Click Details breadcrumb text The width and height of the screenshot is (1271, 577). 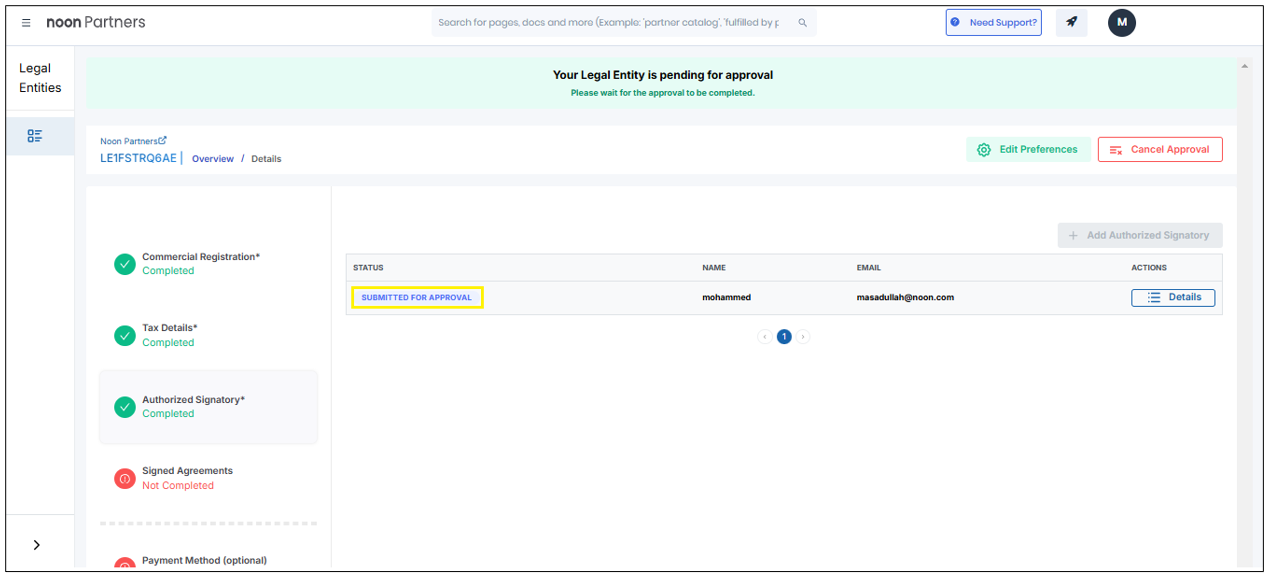pos(266,159)
